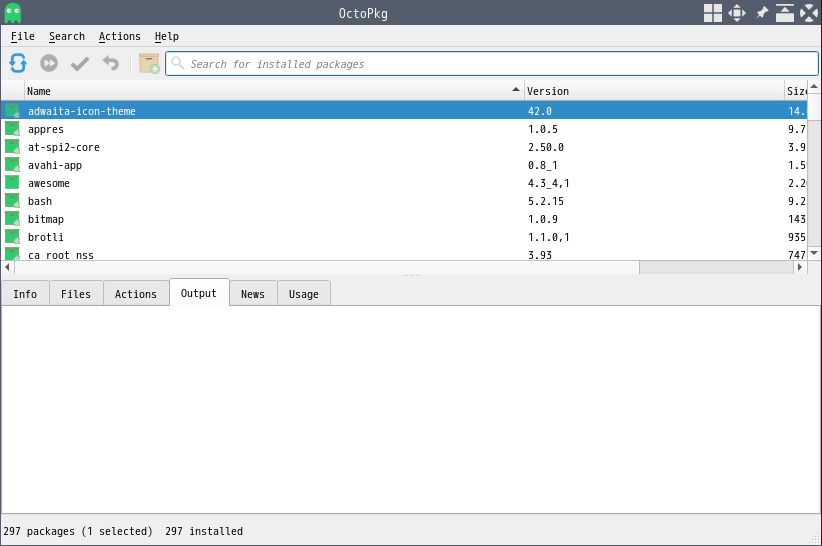Click the install local package box icon
This screenshot has height=546, width=822.
tap(149, 63)
